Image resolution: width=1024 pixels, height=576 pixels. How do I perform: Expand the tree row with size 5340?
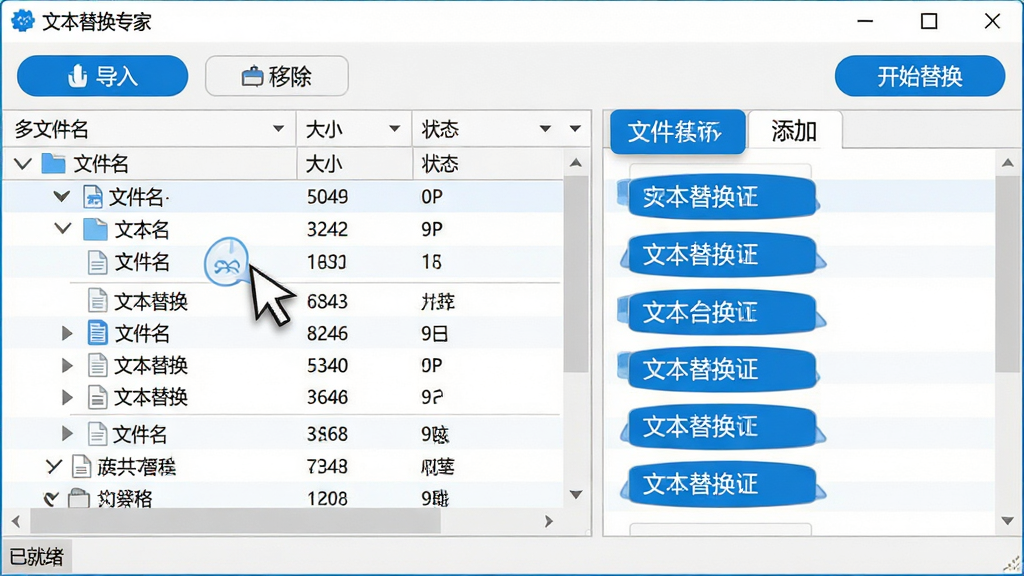point(67,365)
